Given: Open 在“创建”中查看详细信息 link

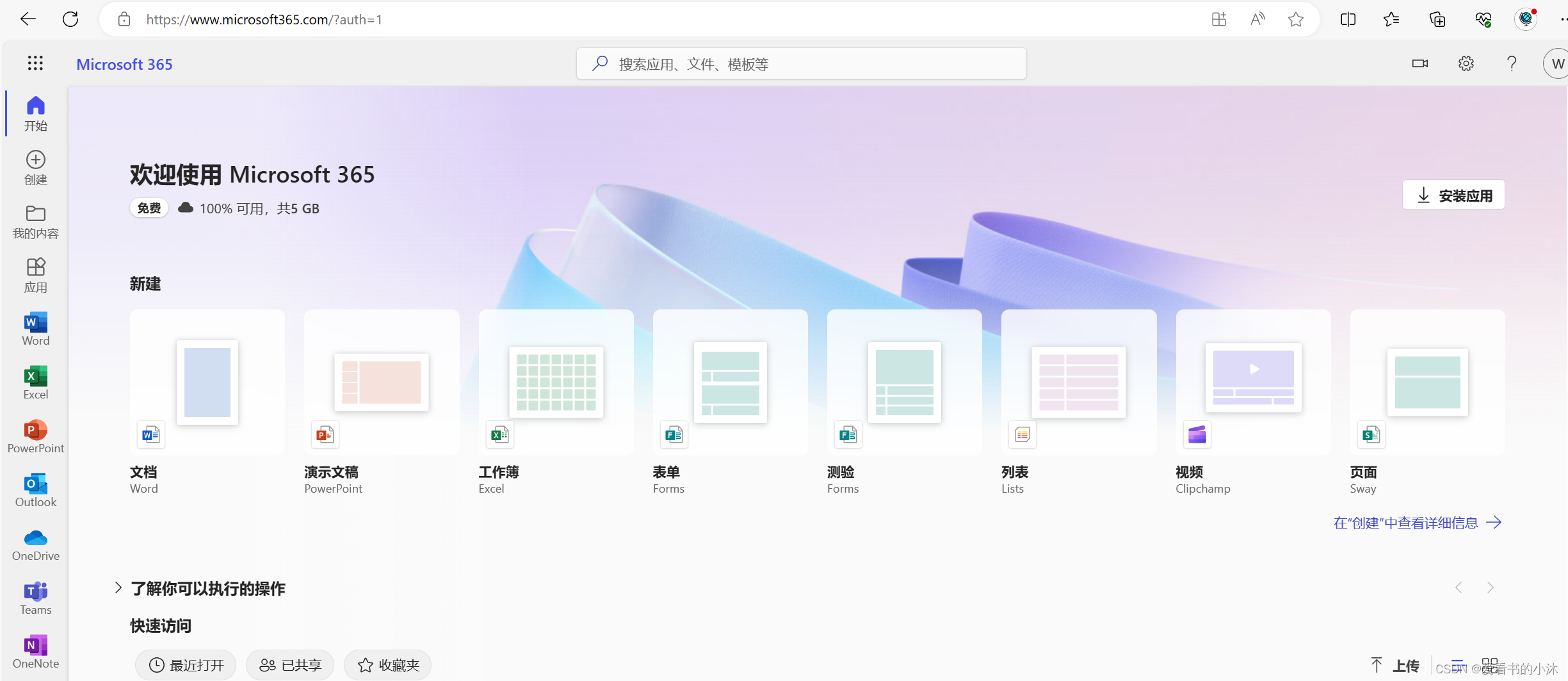Looking at the screenshot, I should (1418, 523).
